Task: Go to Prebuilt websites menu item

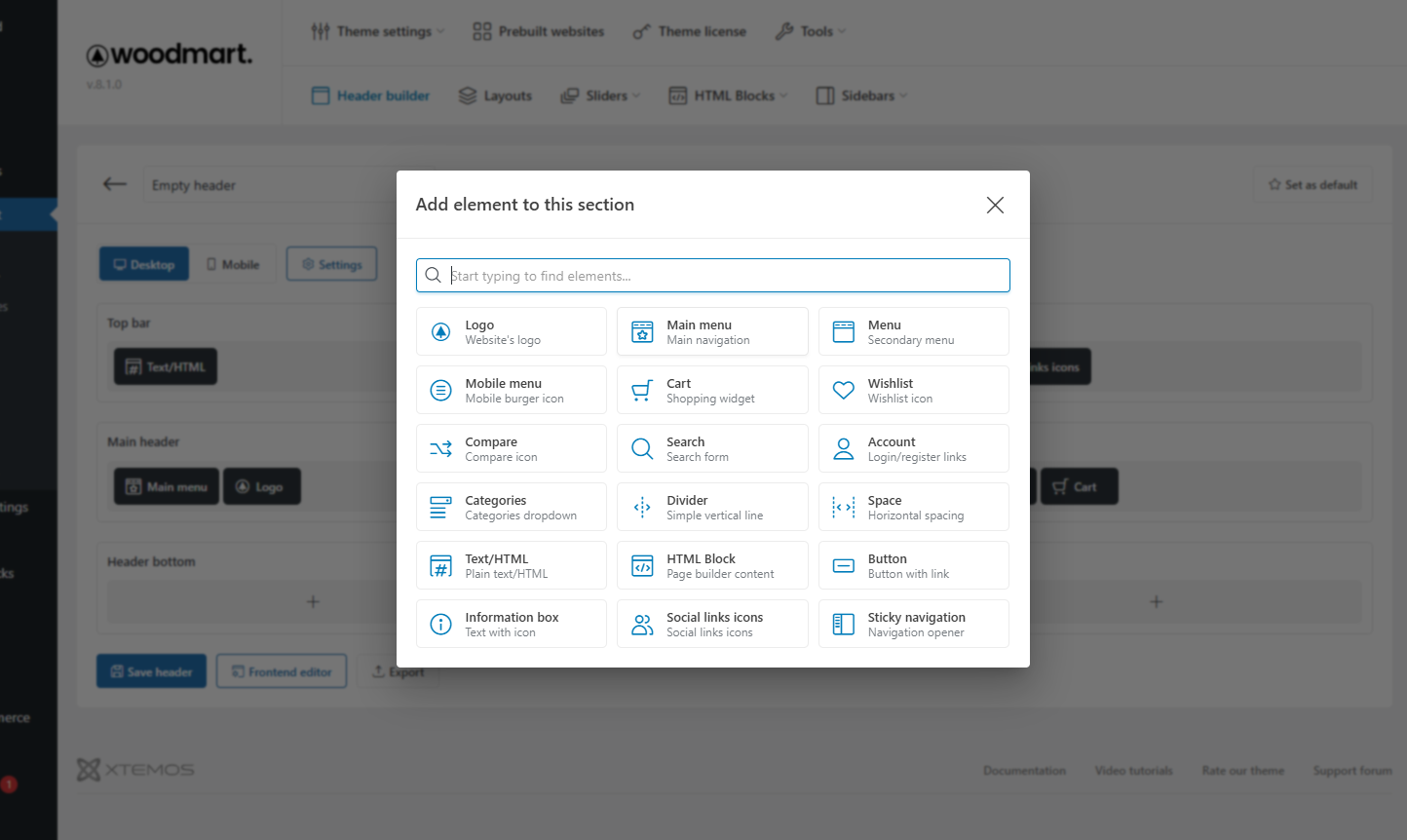Action: click(x=539, y=31)
